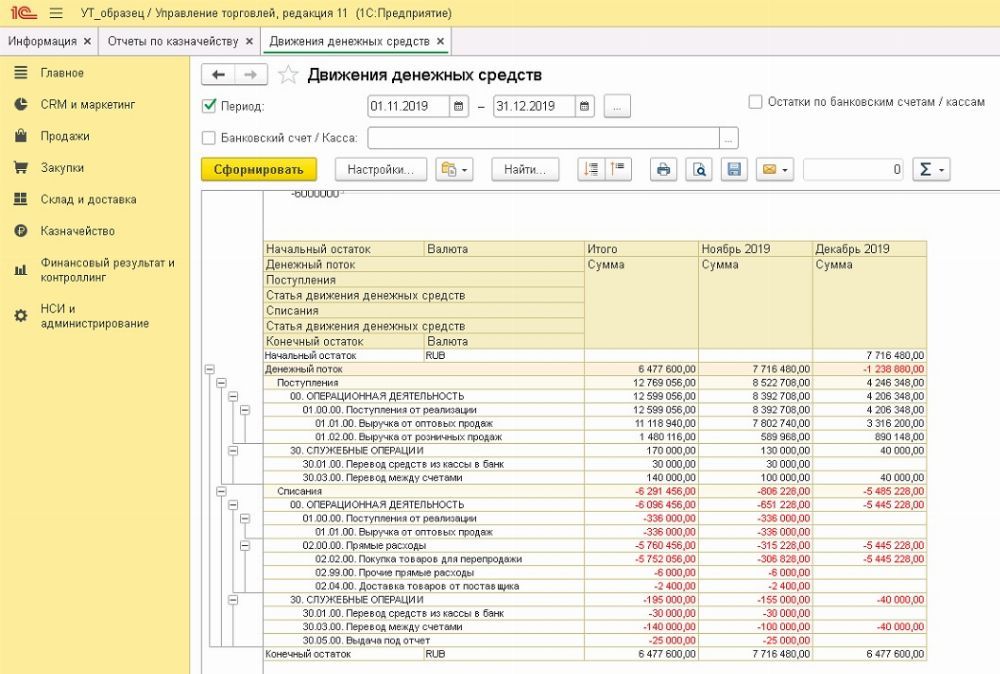This screenshot has height=674, width=1000.
Task: Check Остатки по банковским счетам / кассам
Action: (755, 102)
